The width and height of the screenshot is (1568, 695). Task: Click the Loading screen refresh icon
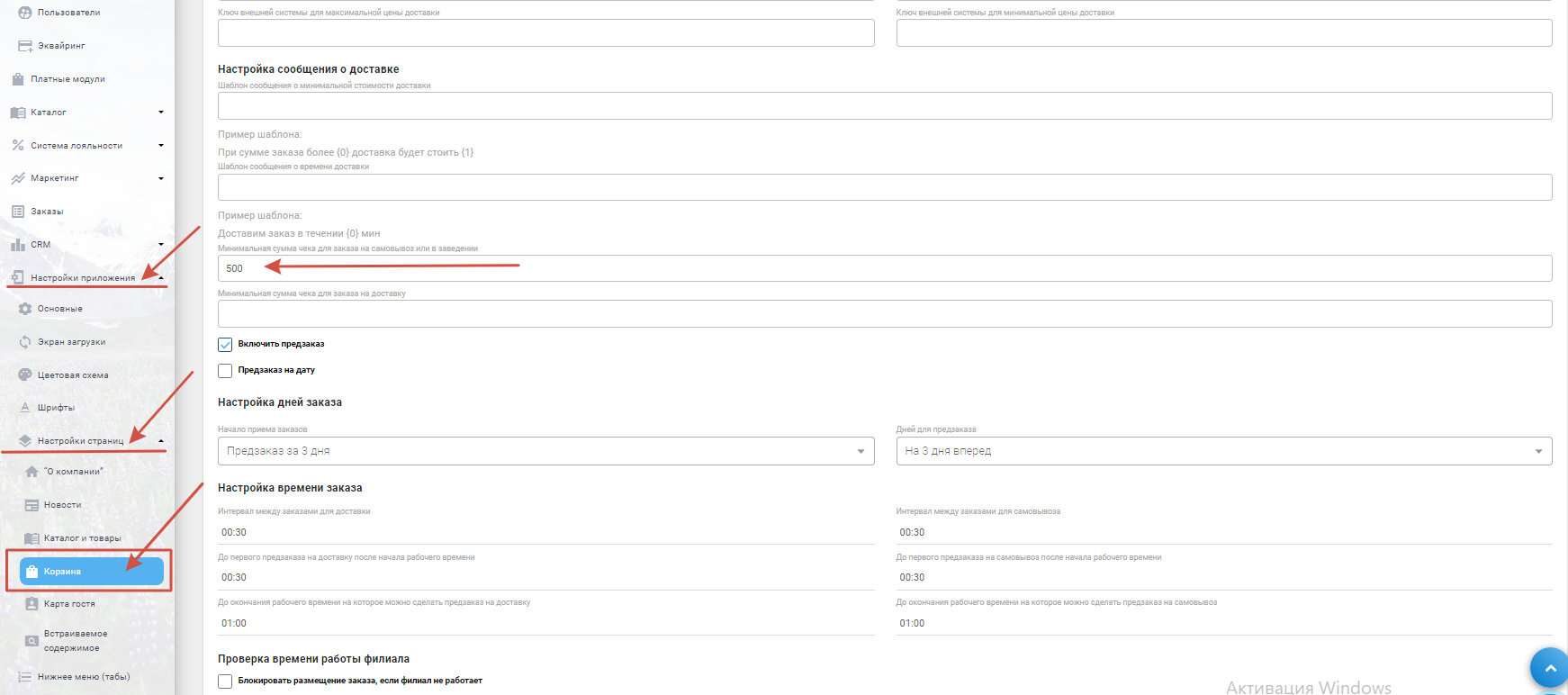click(x=25, y=342)
